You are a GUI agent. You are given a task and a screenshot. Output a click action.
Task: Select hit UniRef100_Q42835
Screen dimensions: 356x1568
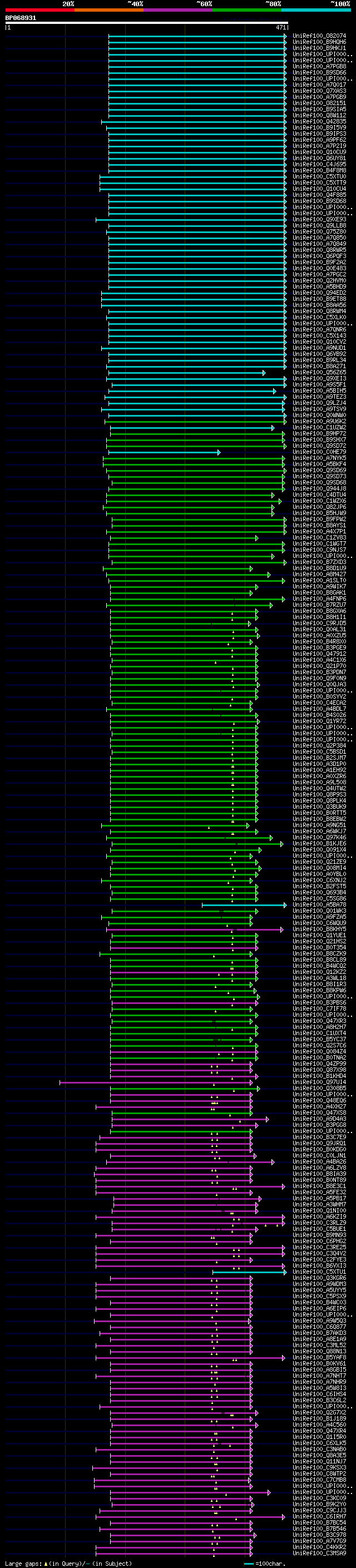point(319,121)
